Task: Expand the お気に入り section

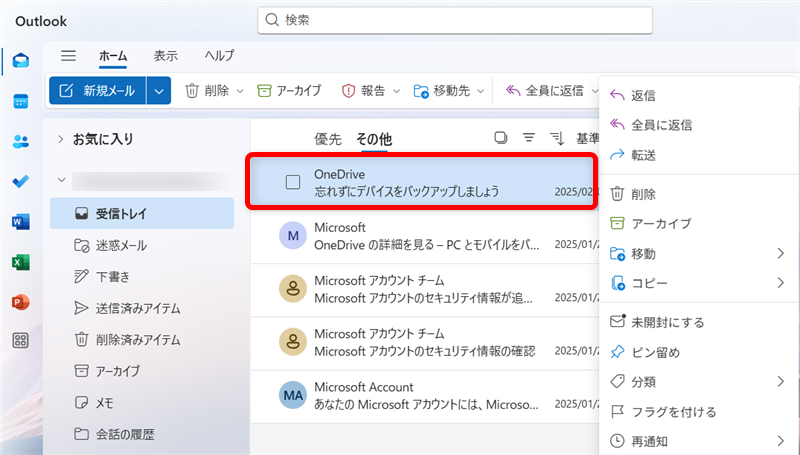Action: tap(61, 139)
